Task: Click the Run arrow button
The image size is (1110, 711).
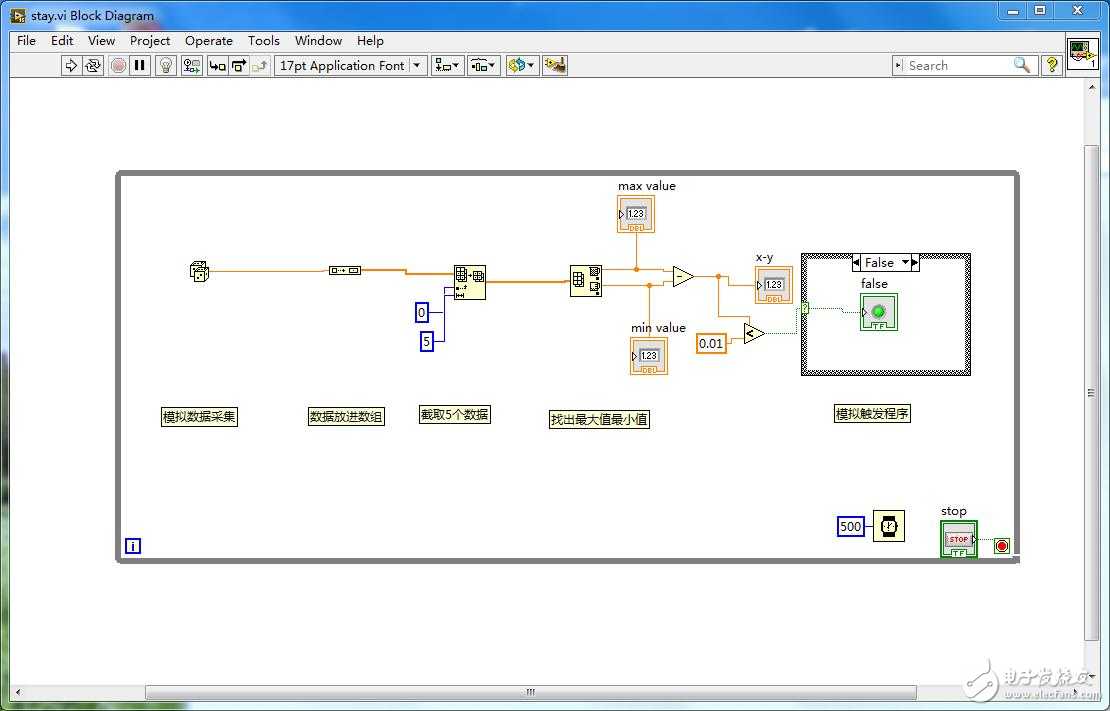Action: 71,66
